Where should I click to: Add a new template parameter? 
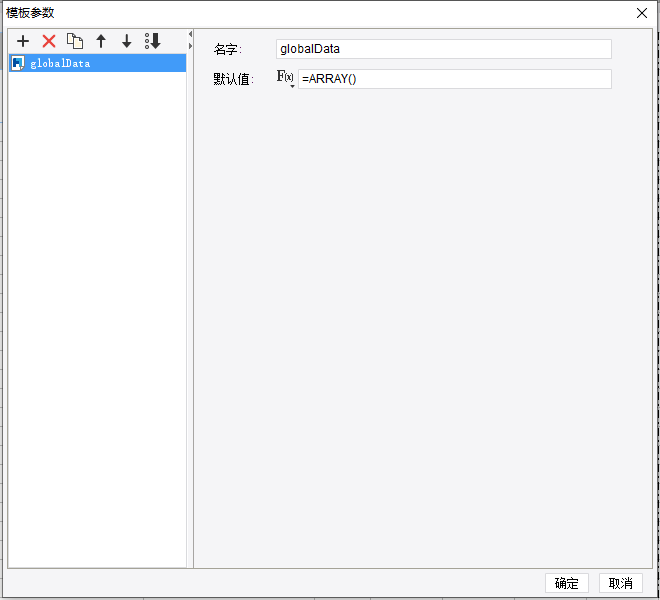tap(23, 41)
